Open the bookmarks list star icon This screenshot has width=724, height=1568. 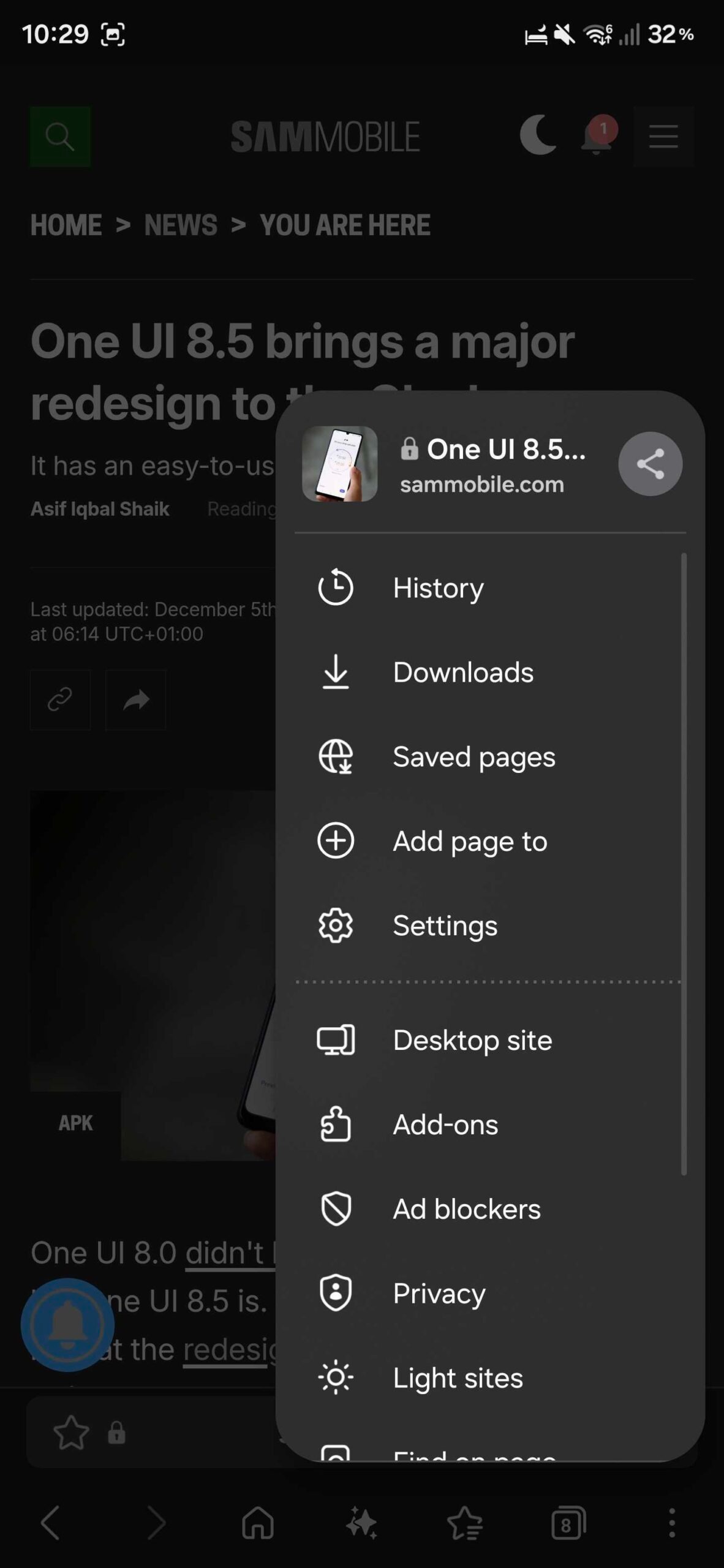pyautogui.click(x=465, y=1523)
